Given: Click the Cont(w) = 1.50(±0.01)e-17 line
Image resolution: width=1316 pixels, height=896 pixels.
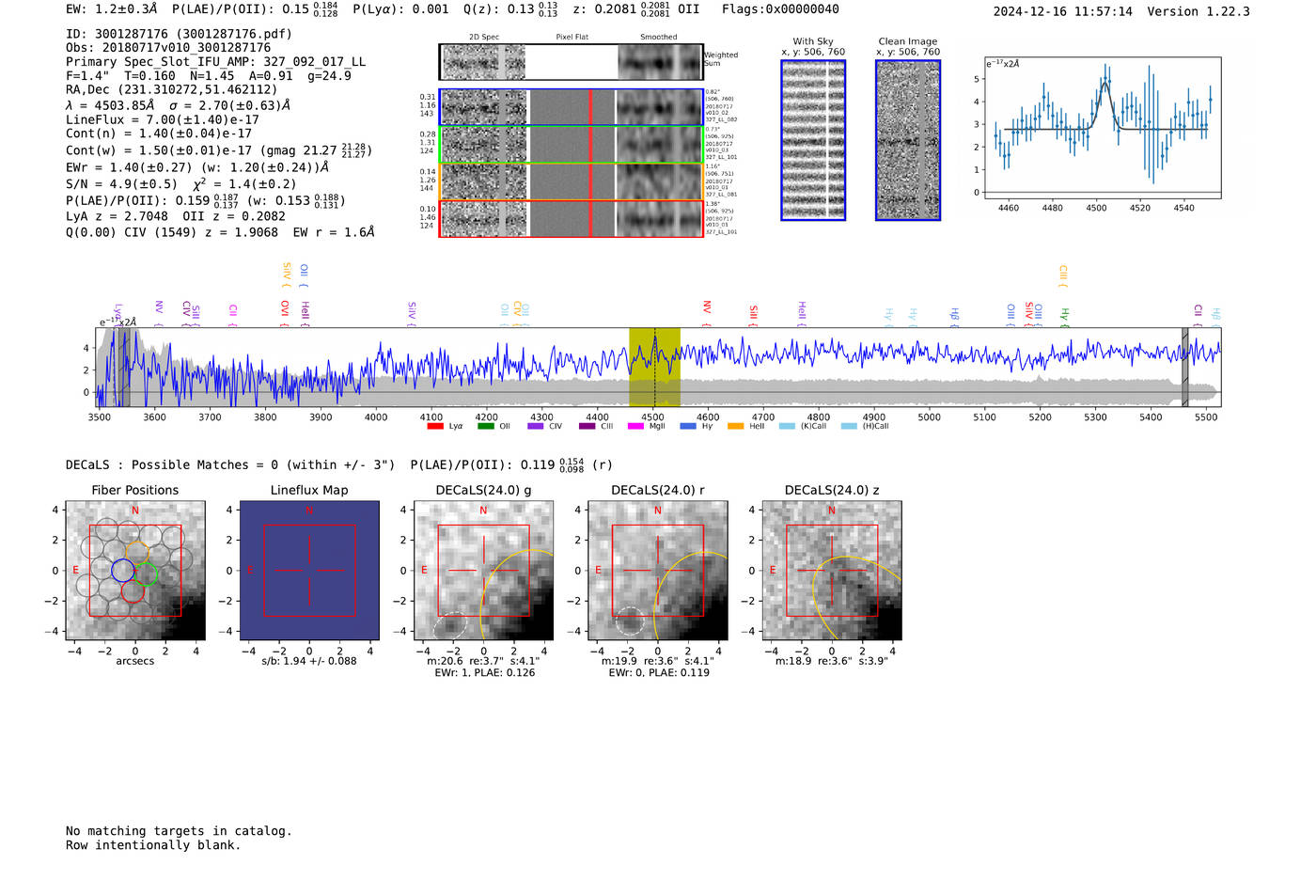Looking at the screenshot, I should (219, 150).
